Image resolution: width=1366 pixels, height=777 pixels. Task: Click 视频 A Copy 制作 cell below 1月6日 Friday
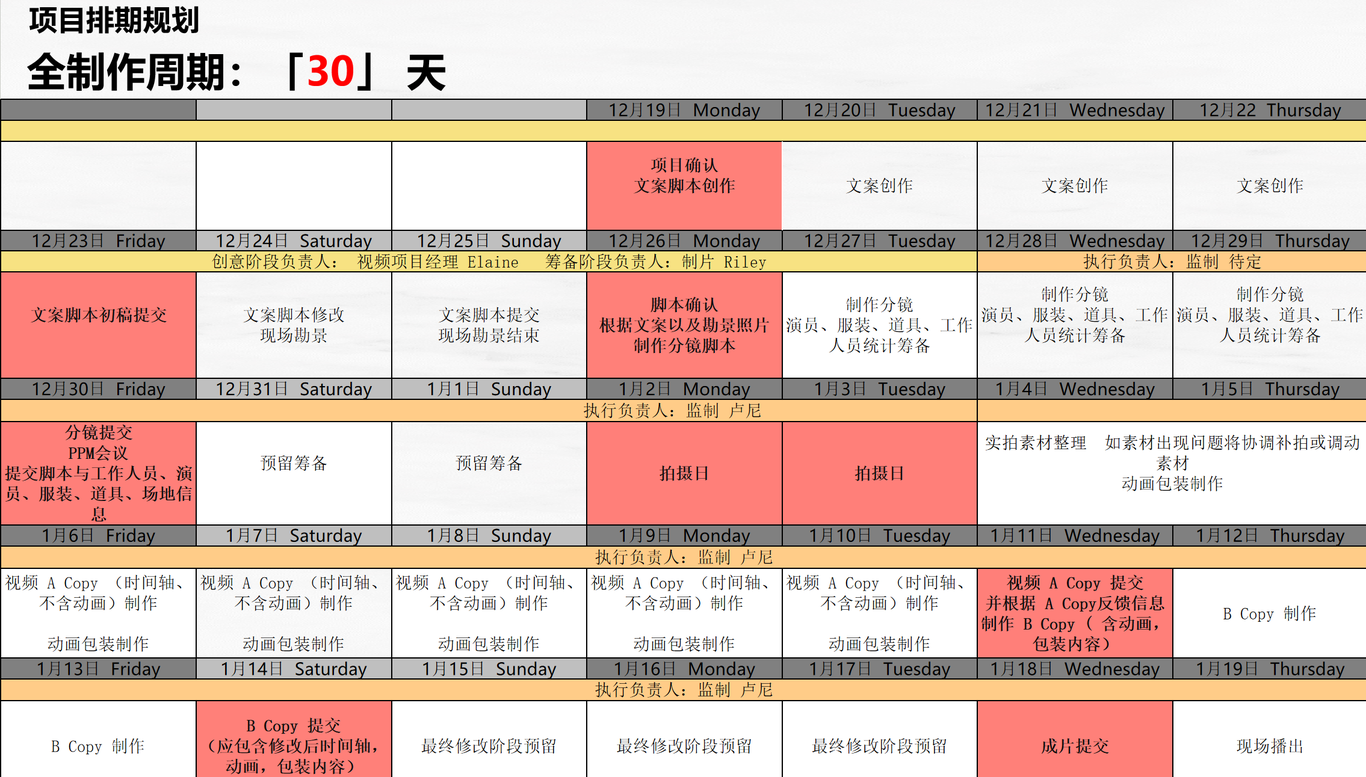click(98, 613)
